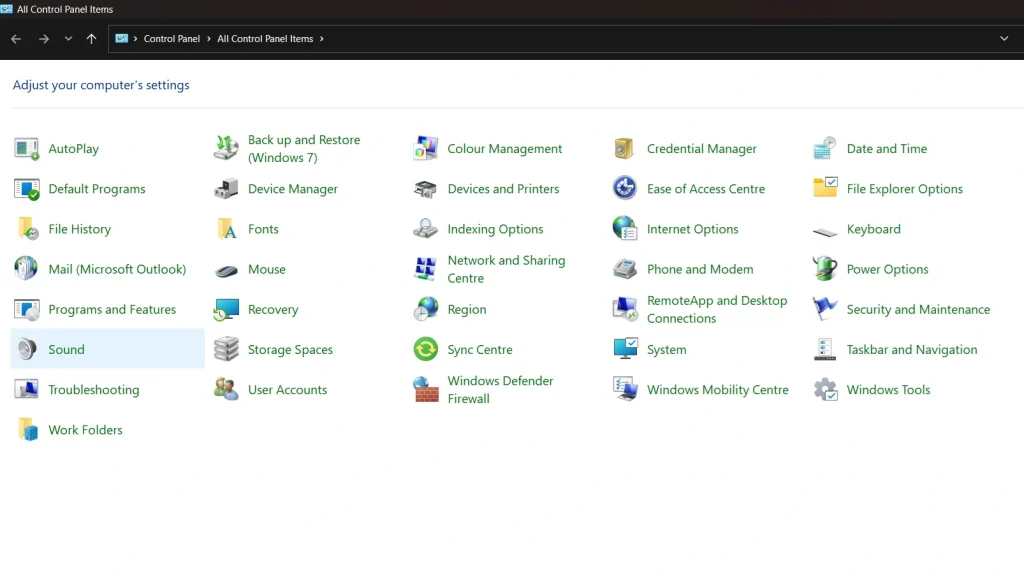Click the Ease of Access Centre text
This screenshot has width=1024, height=574.
coord(706,189)
